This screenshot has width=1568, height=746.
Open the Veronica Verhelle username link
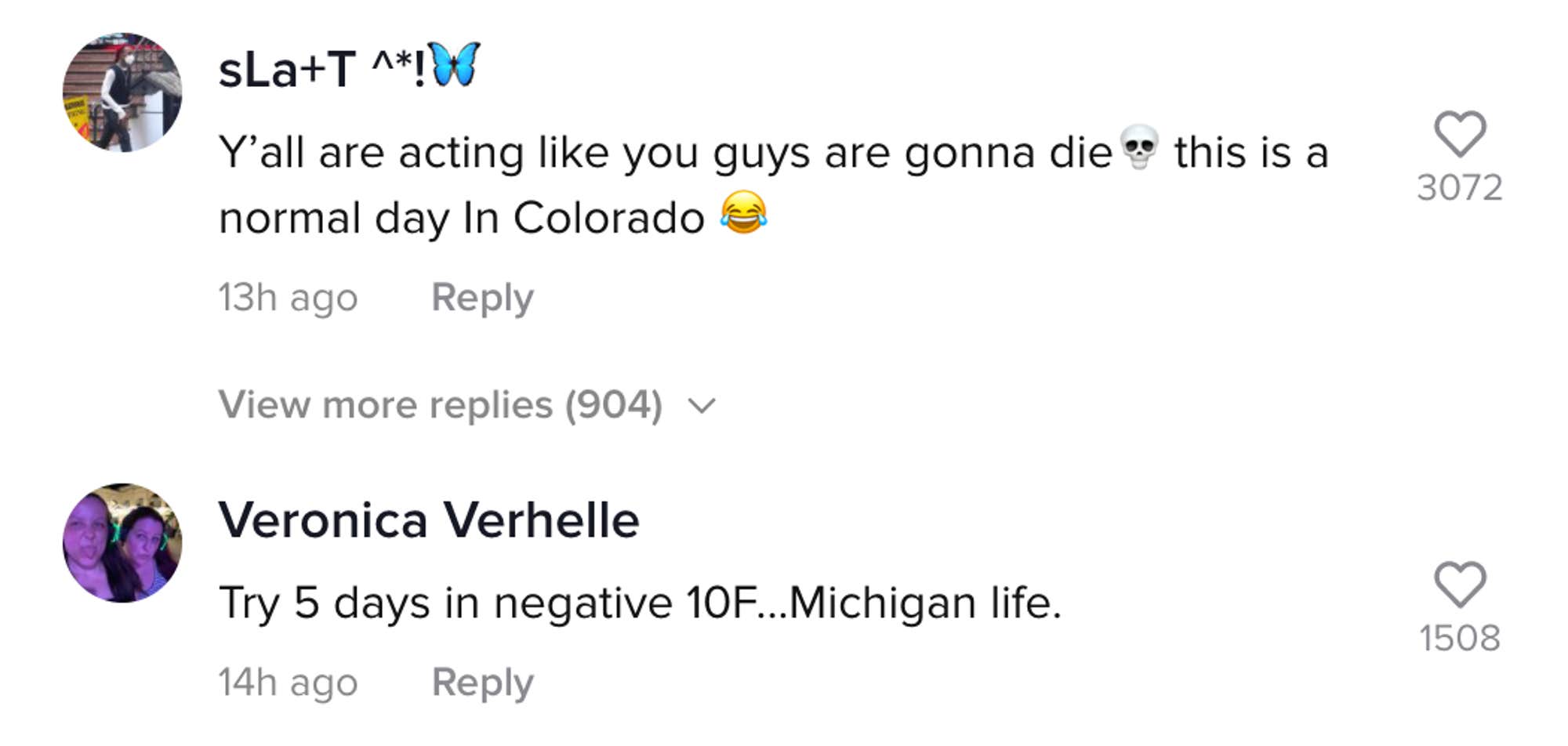[429, 520]
